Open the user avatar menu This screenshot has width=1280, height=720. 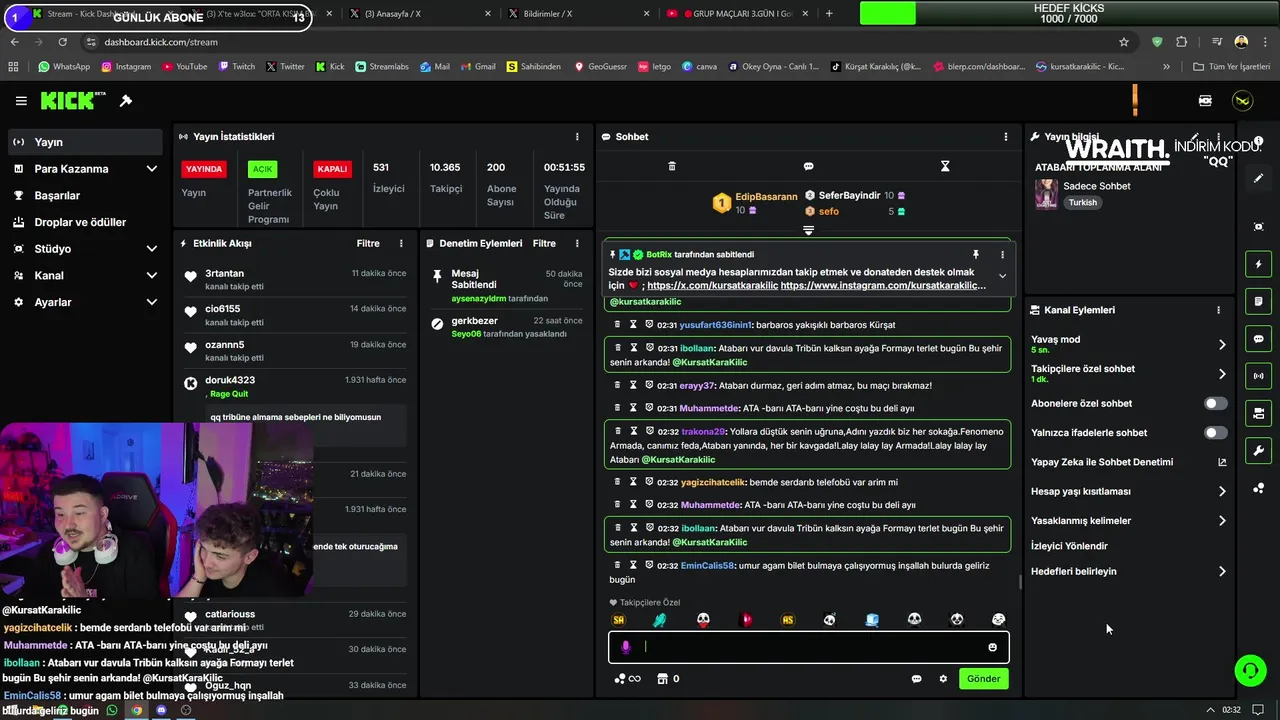pyautogui.click(x=1242, y=101)
